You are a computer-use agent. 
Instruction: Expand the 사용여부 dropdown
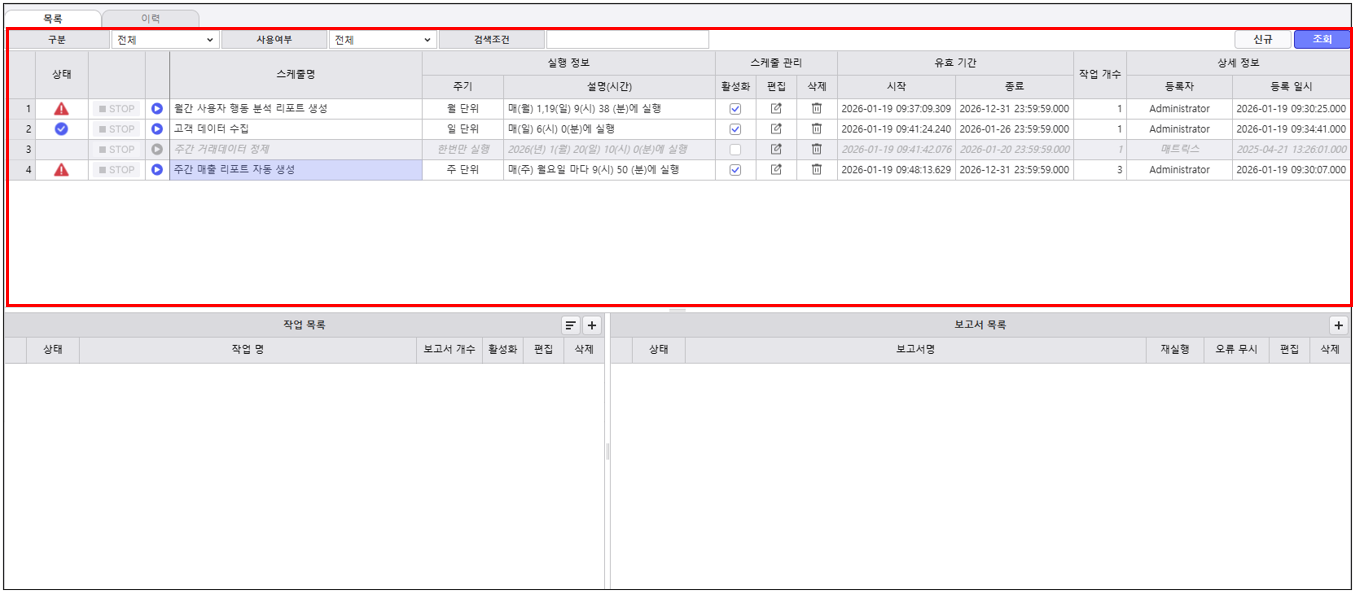coord(383,40)
